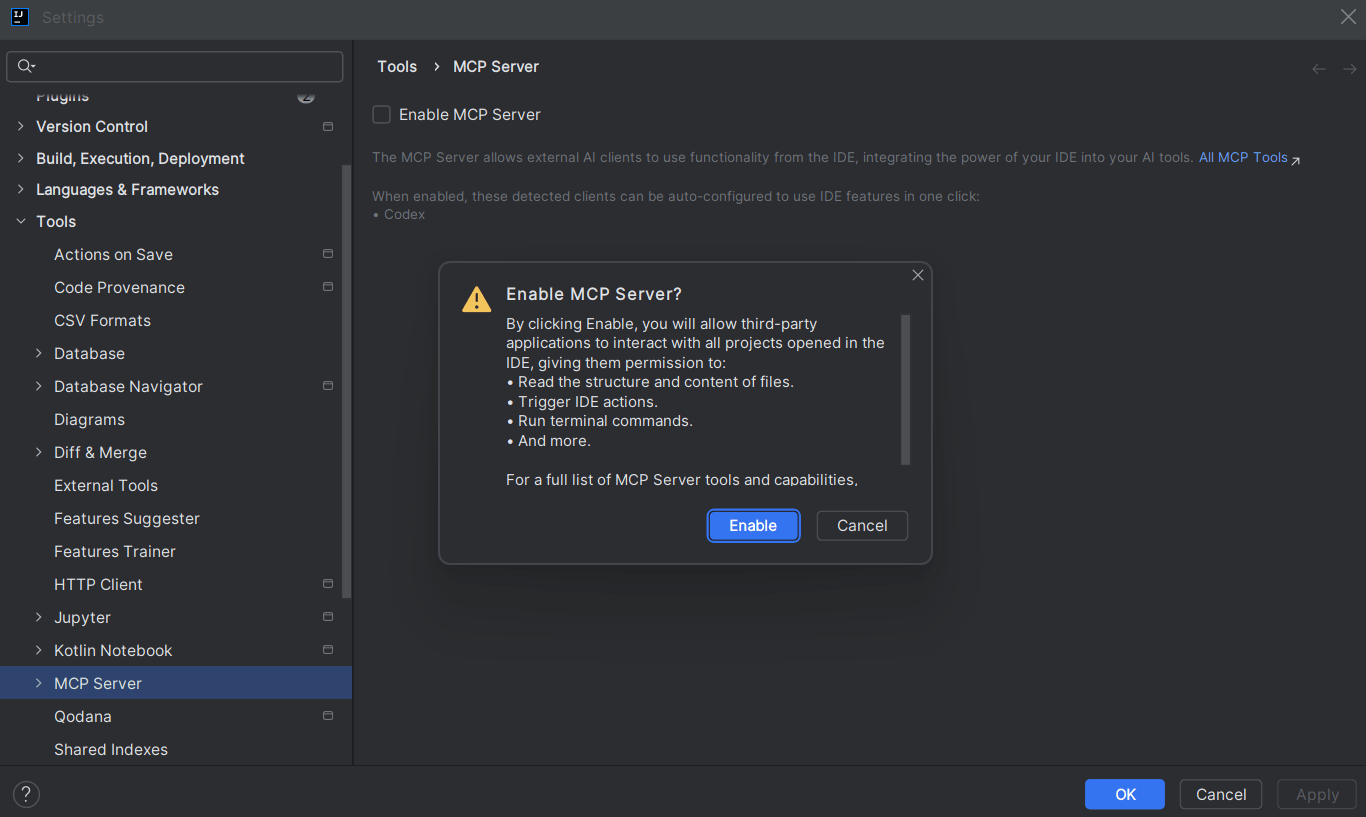Click the MCP Server breadcrumb text
The width and height of the screenshot is (1366, 817).
pos(496,67)
